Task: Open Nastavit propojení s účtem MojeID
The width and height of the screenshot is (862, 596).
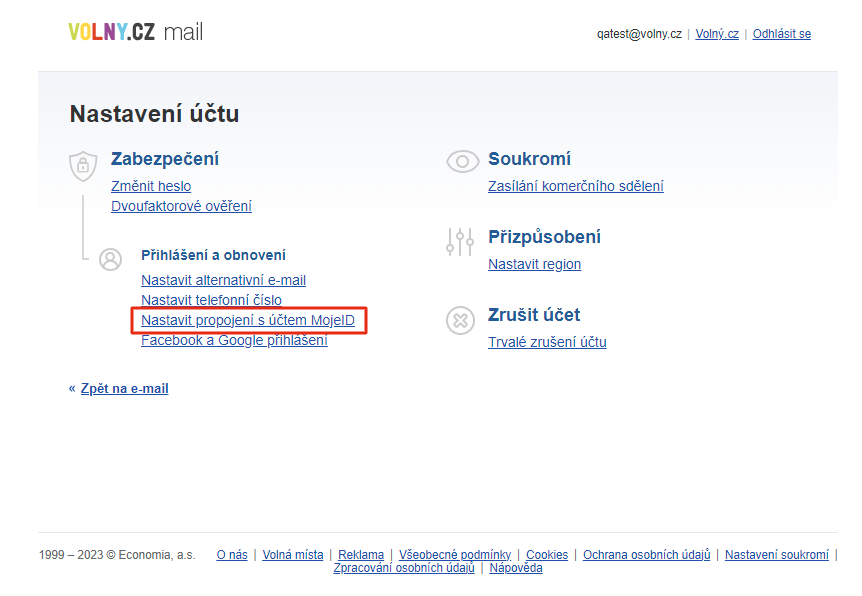Action: click(248, 321)
